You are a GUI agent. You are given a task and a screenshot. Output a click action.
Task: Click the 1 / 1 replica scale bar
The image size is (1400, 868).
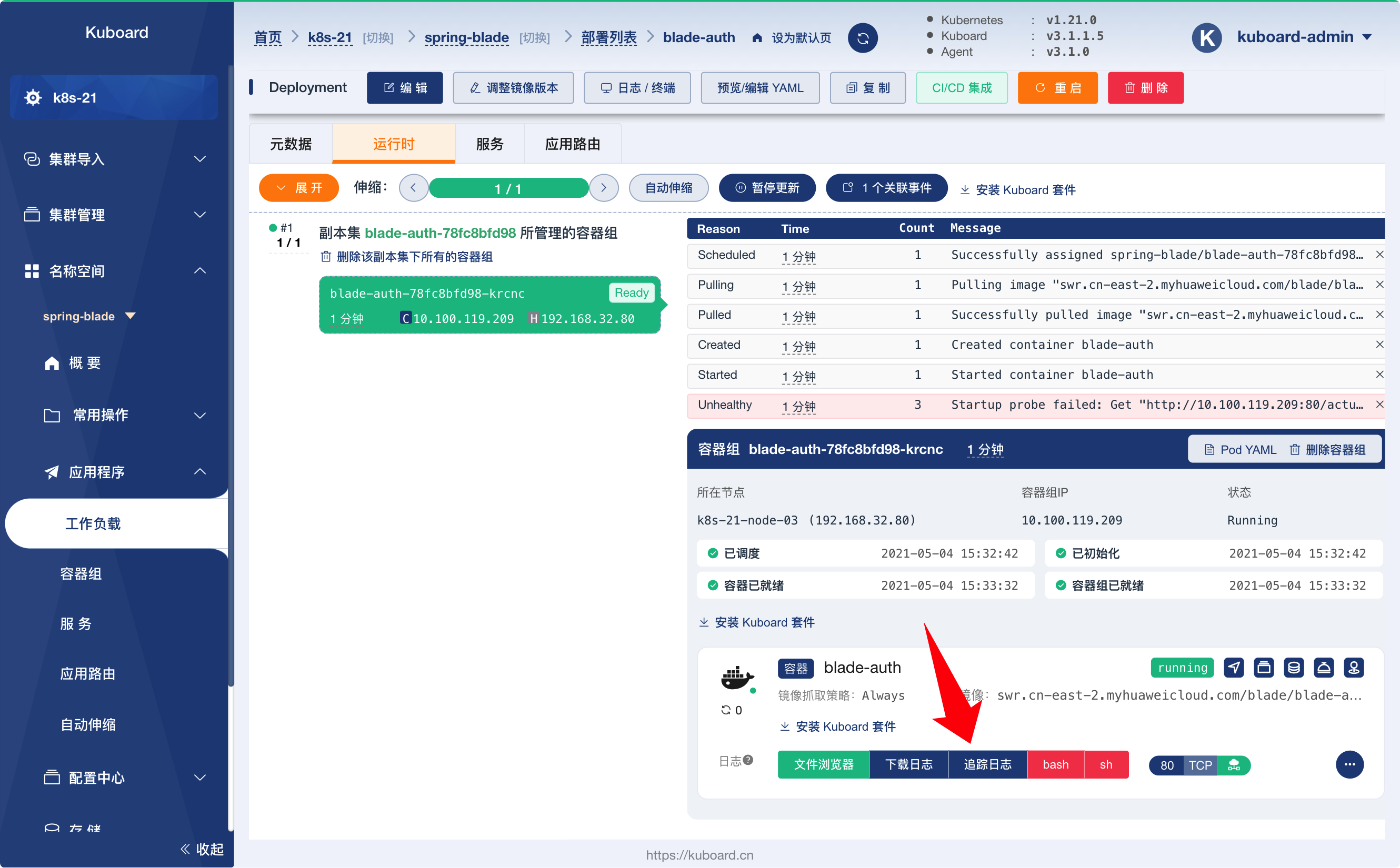[508, 188]
